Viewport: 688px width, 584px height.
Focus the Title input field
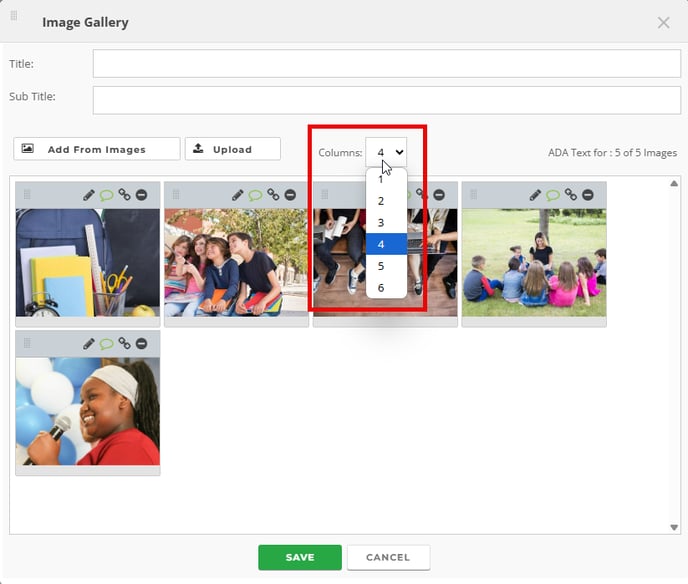point(387,64)
